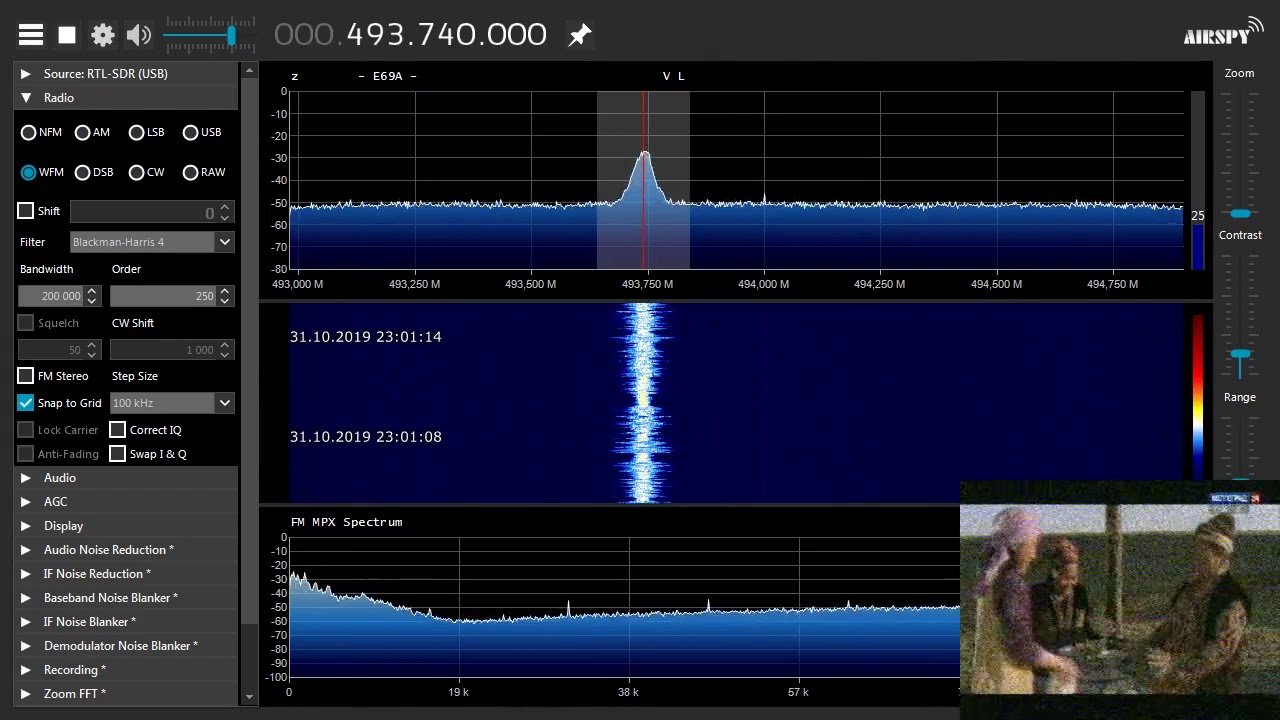Screen dimensions: 1280x720
Task: Expand the Recording panel
Action: tap(126, 670)
